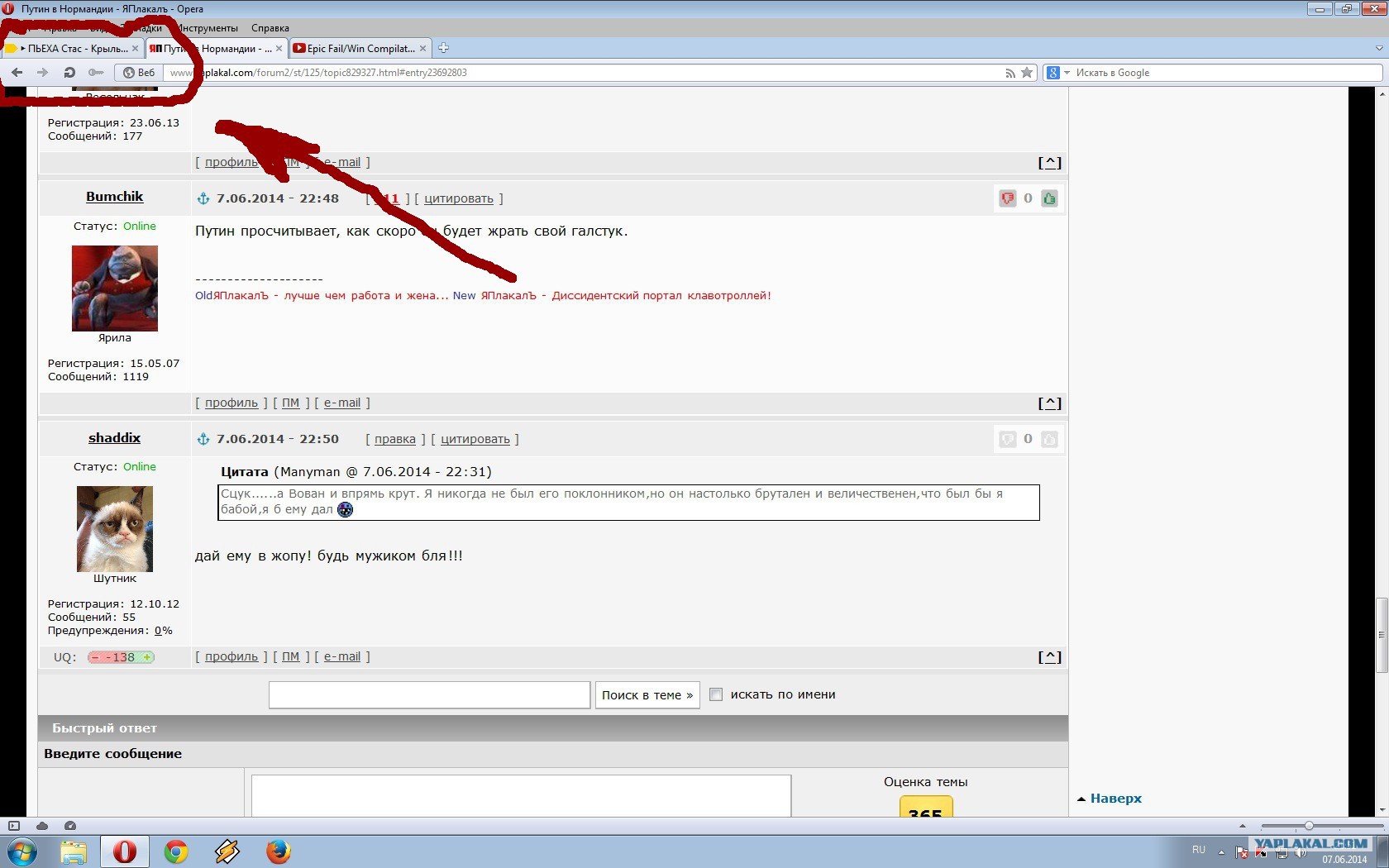
Task: Click the [^] up link under Bumchik's post
Action: click(1050, 403)
